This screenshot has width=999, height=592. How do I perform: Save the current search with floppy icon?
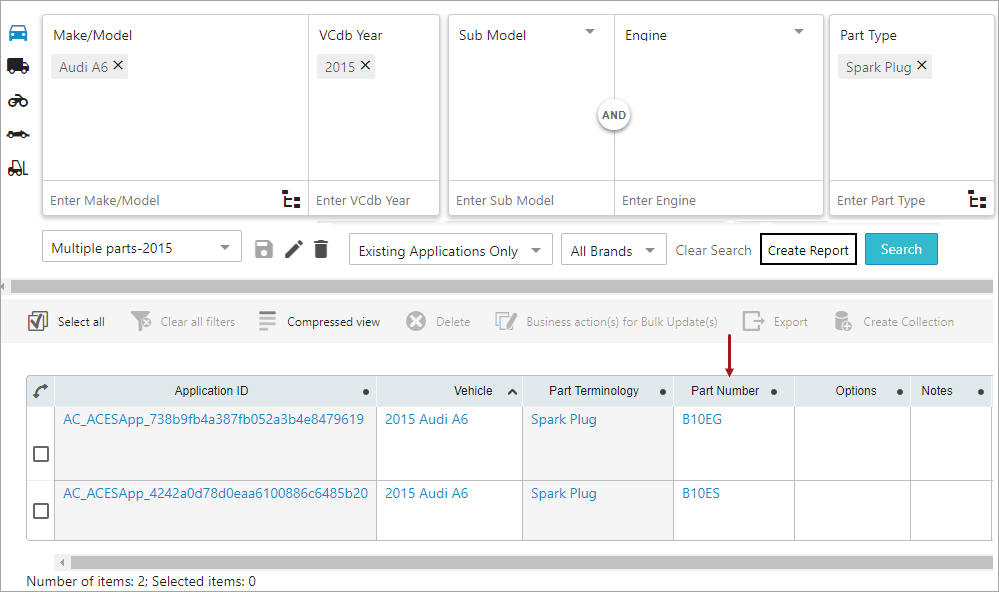pyautogui.click(x=264, y=249)
